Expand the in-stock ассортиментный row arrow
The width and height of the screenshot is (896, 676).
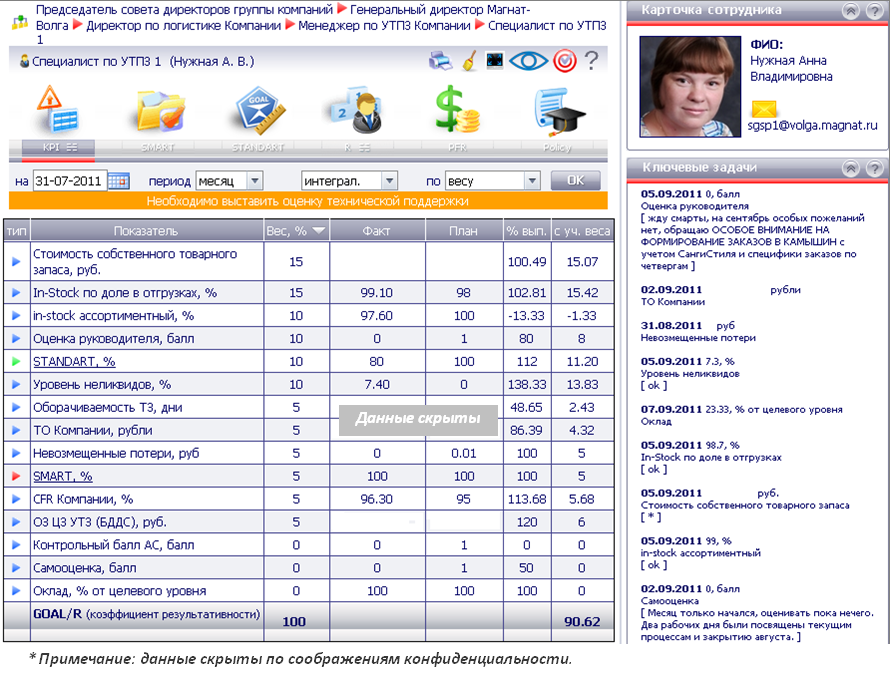(x=16, y=315)
